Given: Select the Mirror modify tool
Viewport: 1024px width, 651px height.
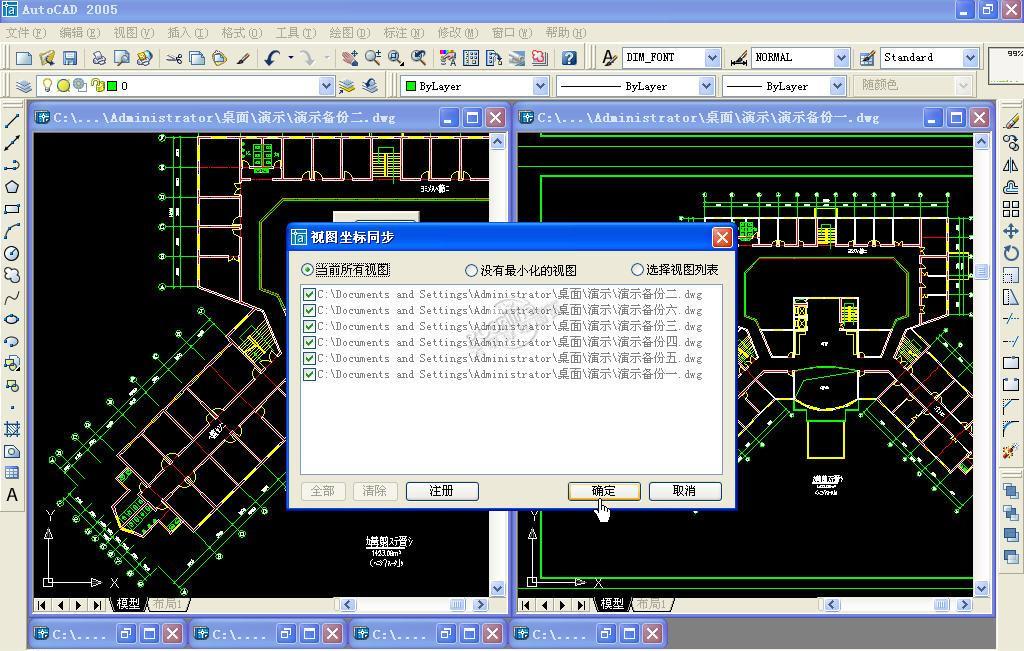Looking at the screenshot, I should [1011, 165].
